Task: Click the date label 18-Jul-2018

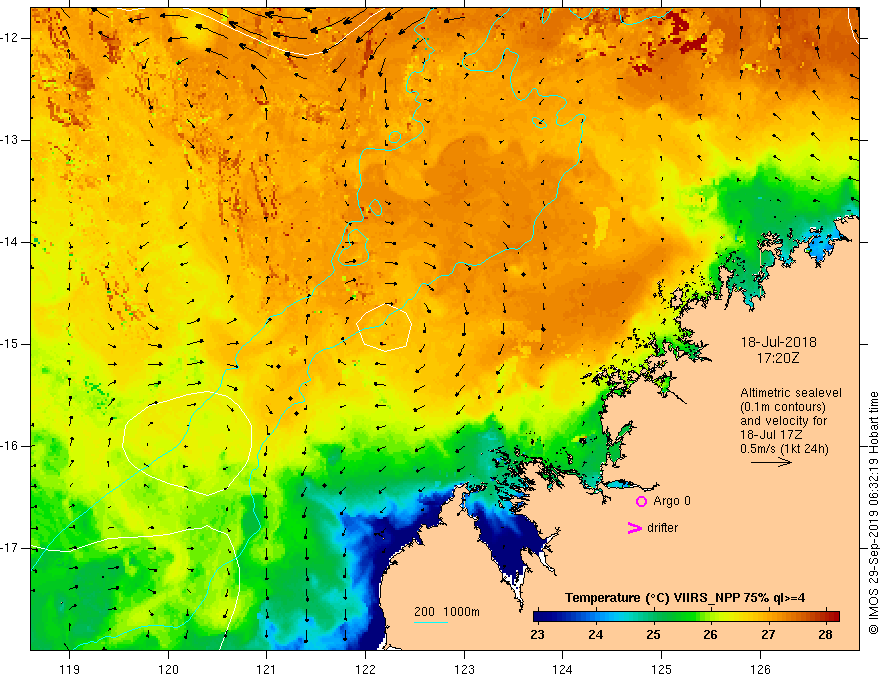Action: [x=778, y=342]
